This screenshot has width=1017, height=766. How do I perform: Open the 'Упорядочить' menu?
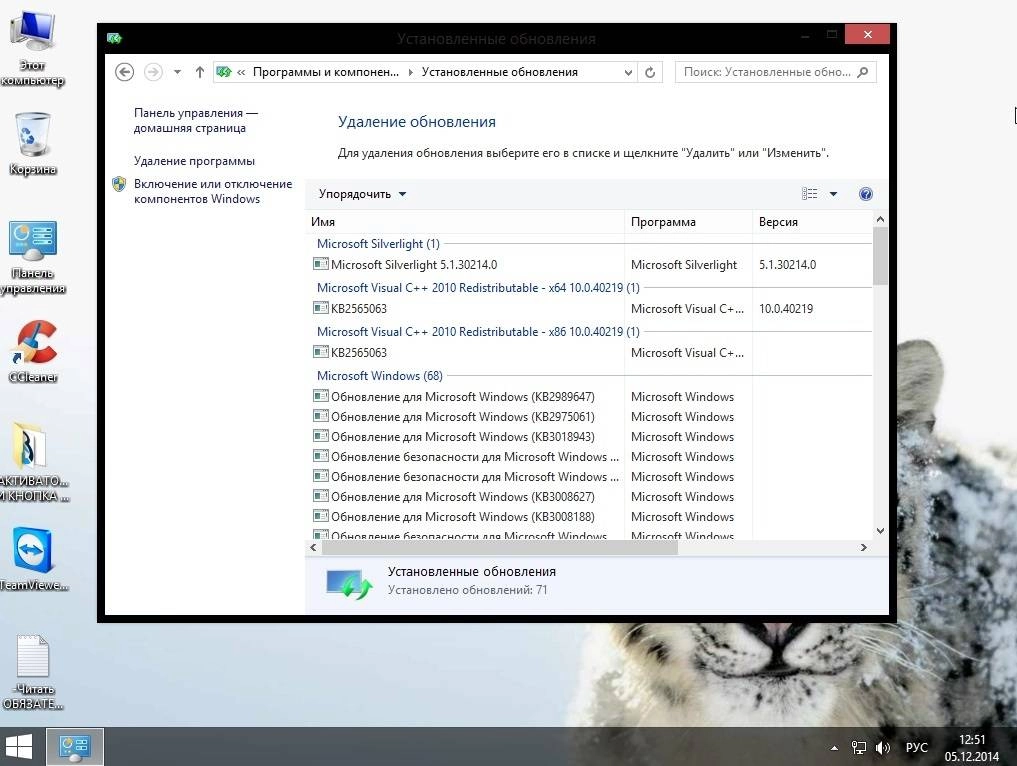coord(362,194)
